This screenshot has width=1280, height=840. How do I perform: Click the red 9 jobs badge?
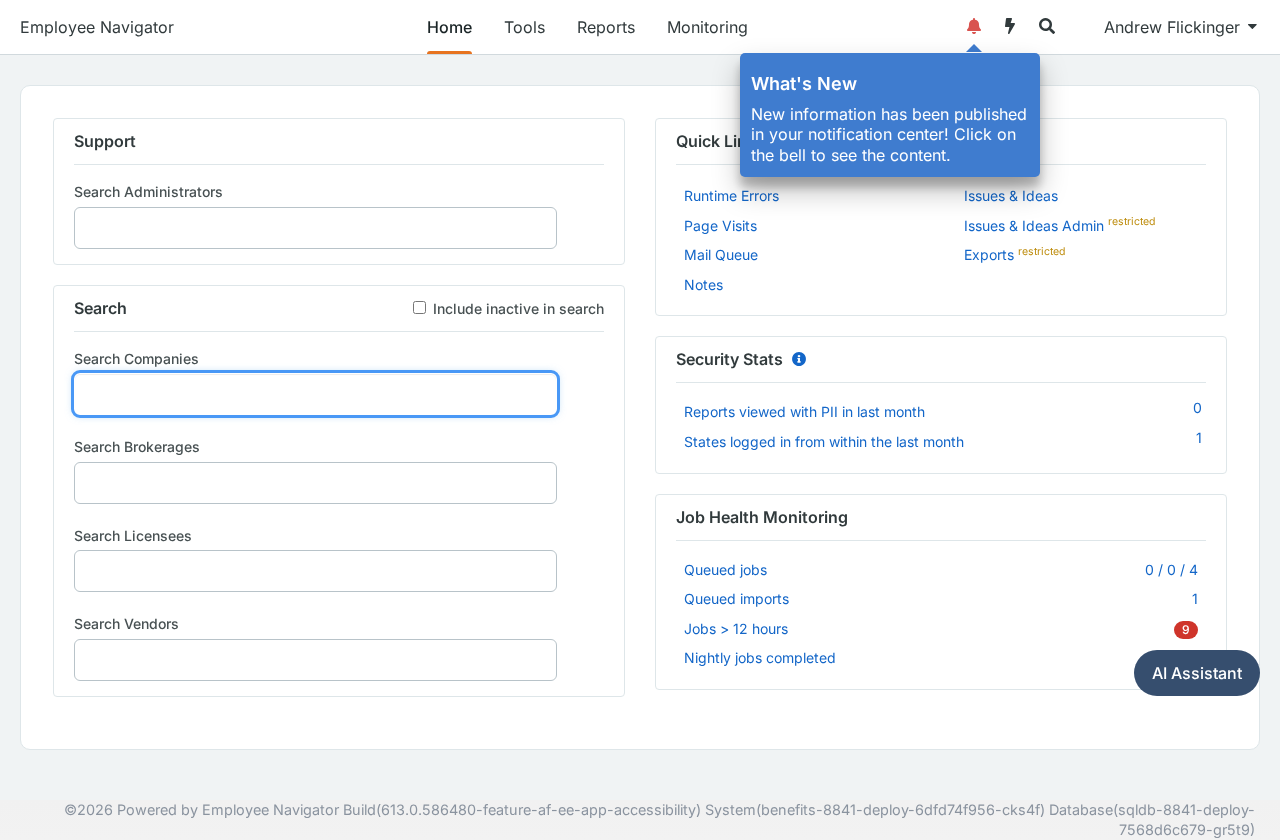[x=1186, y=630]
